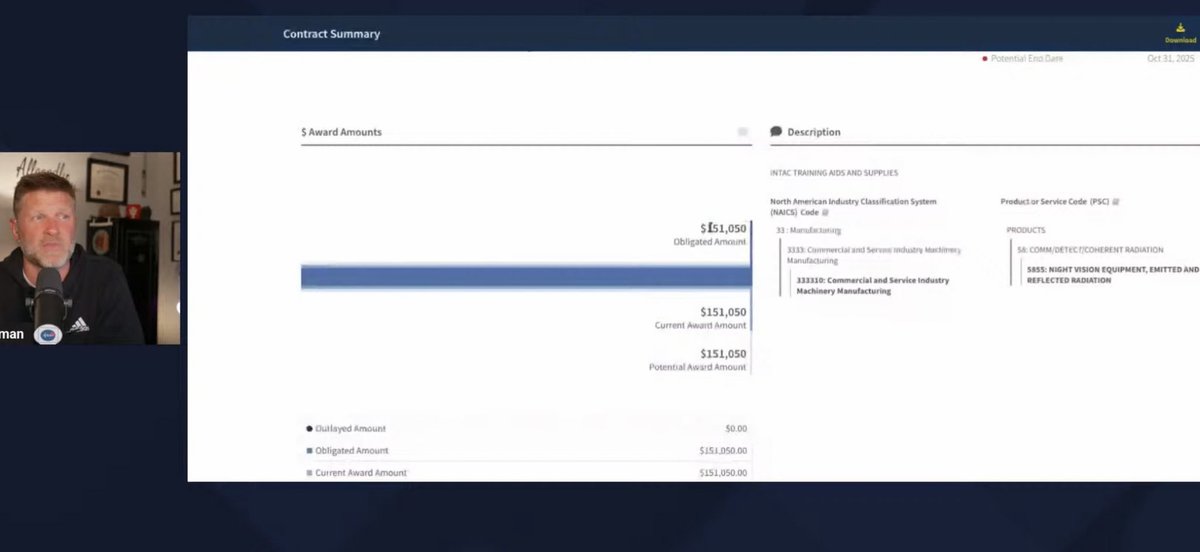Select the 58: COMM/DETECT/COHERENT RADIATION row
Image resolution: width=1200 pixels, height=552 pixels.
pyautogui.click(x=1090, y=250)
